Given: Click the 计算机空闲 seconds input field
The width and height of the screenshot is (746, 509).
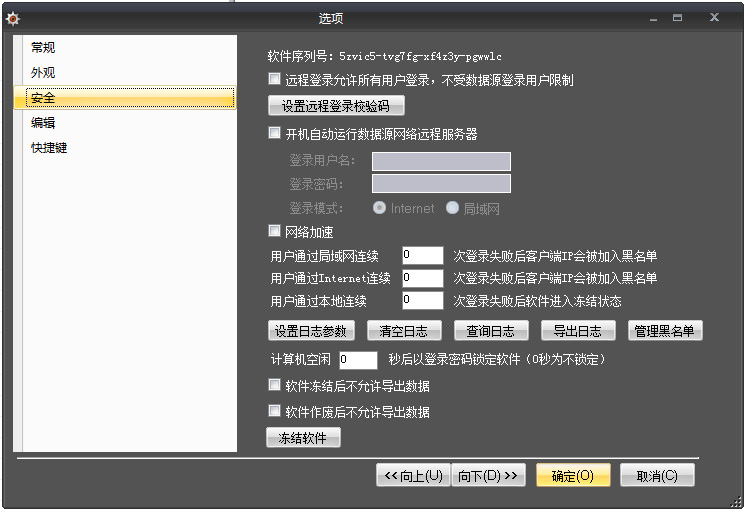Looking at the screenshot, I should (x=358, y=360).
